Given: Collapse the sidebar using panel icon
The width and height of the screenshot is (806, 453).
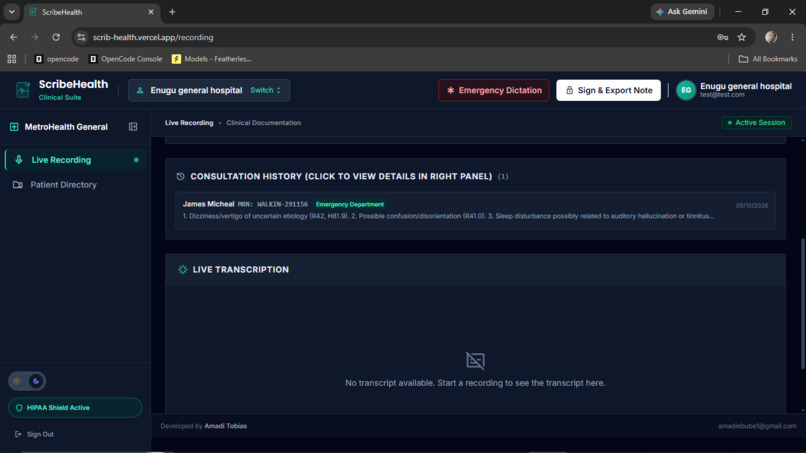Looking at the screenshot, I should [133, 126].
